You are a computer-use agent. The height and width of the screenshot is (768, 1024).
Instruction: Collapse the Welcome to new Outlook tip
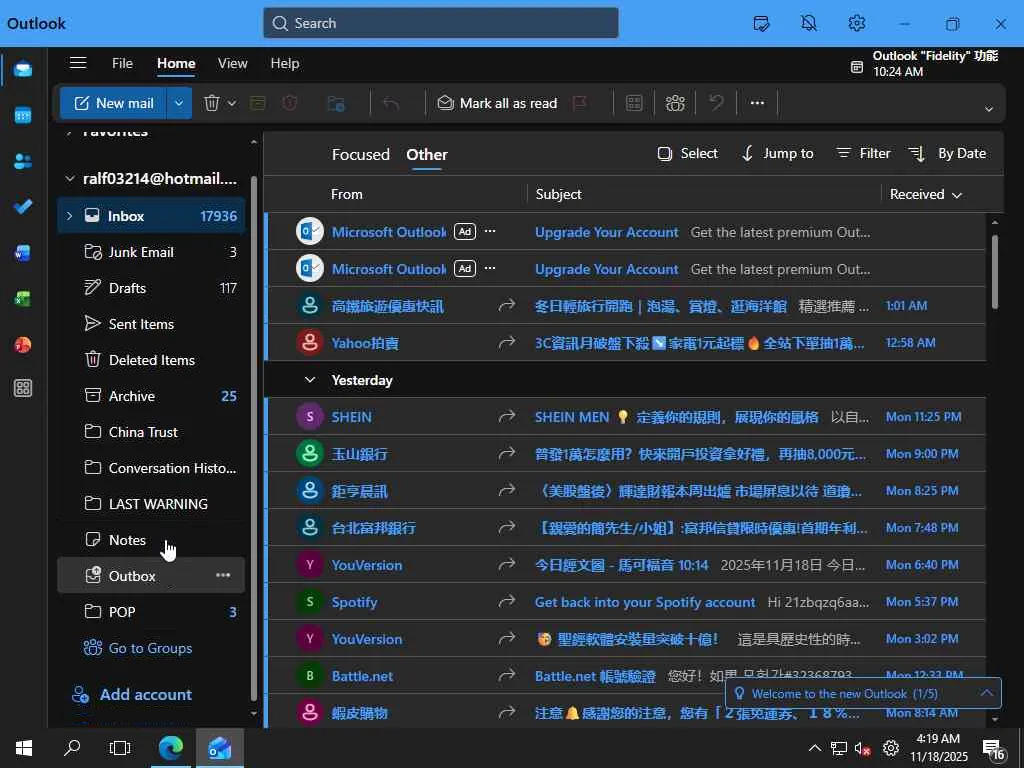click(x=987, y=693)
